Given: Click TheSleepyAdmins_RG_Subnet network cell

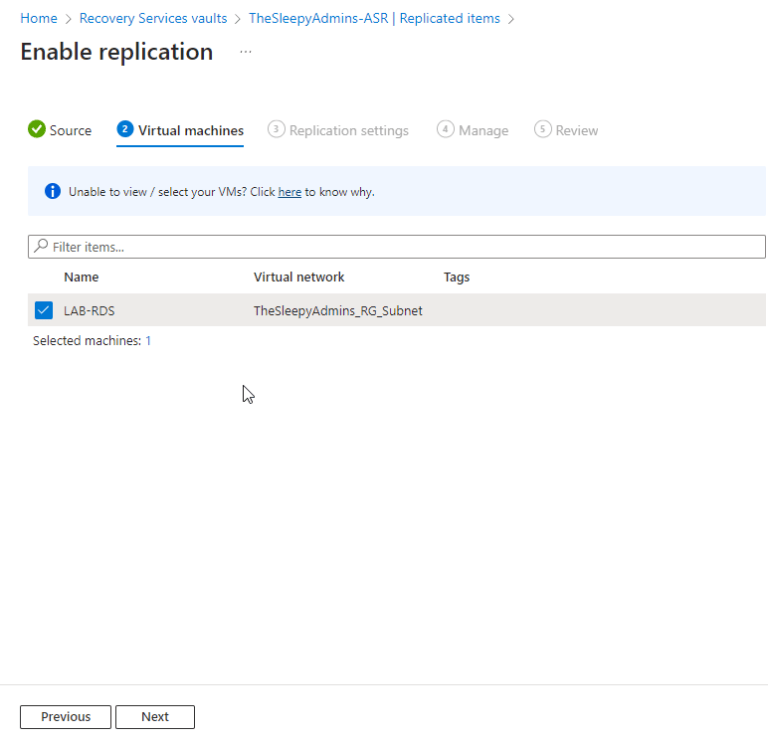Looking at the screenshot, I should tap(337, 311).
